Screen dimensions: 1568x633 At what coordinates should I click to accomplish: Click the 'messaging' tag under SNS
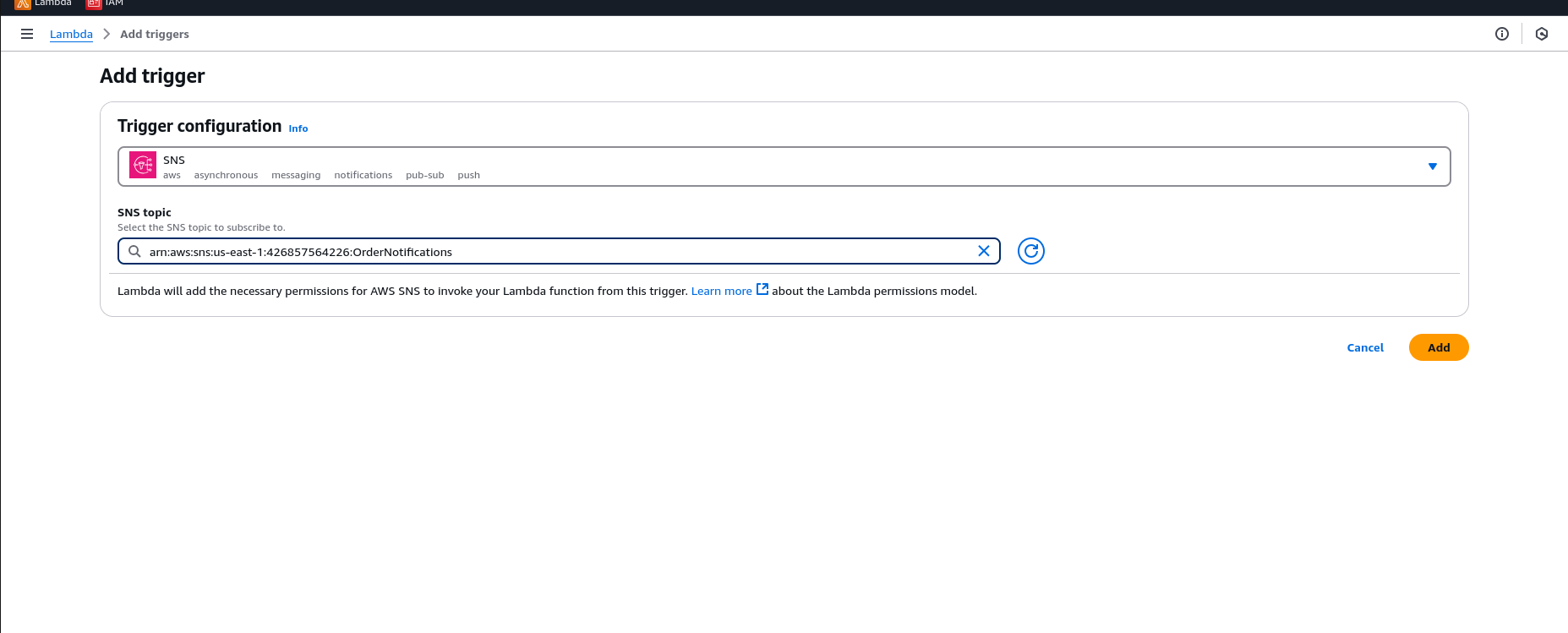[x=296, y=175]
